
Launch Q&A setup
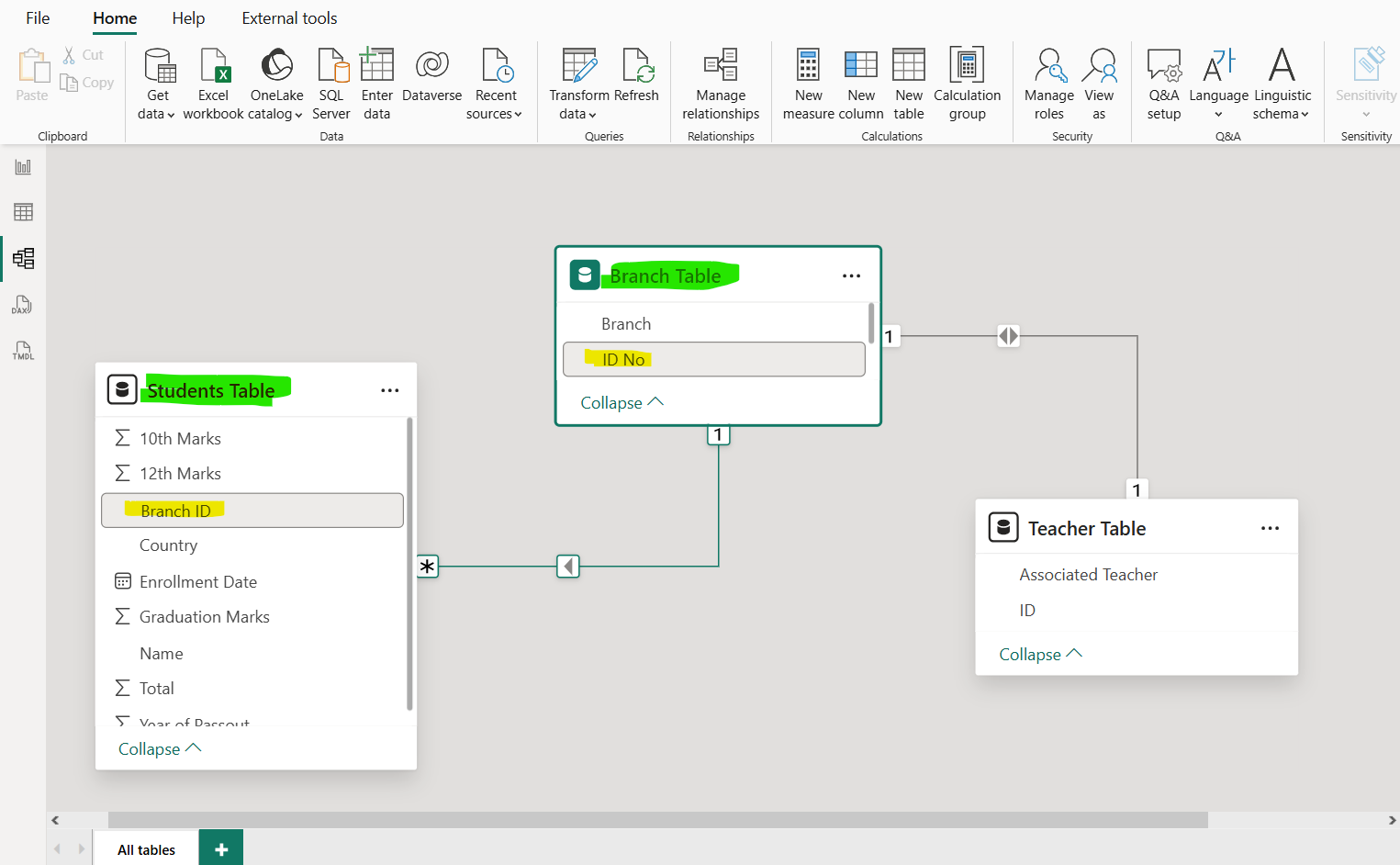(1163, 83)
